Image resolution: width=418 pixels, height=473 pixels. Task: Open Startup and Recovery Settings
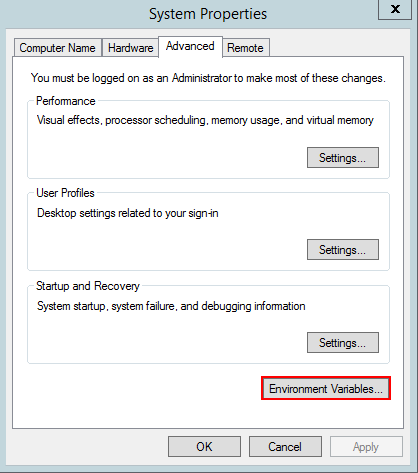343,342
